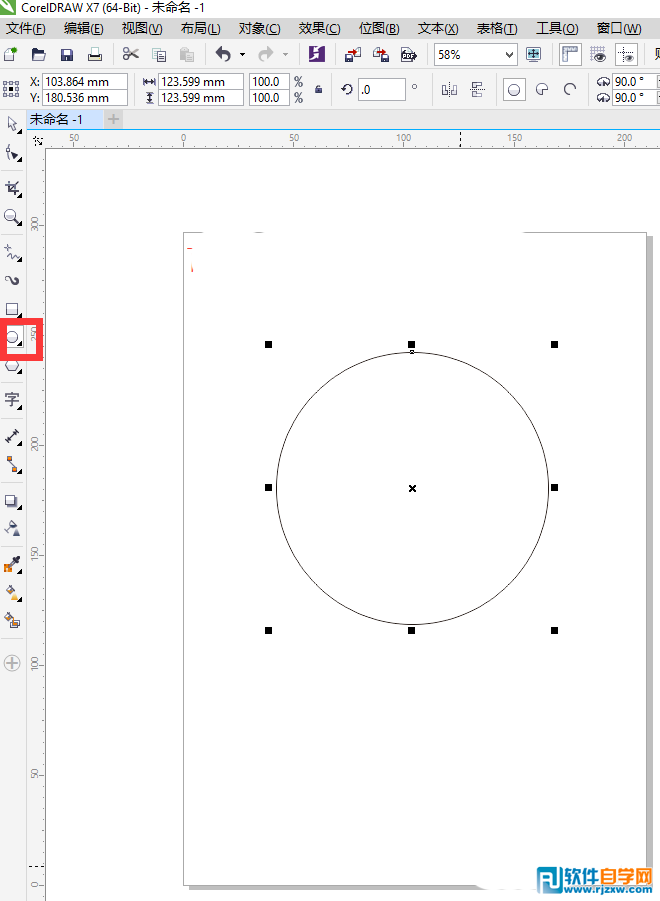Switch ellipse to Arc mode
Viewport: 660px width, 901px height.
pyautogui.click(x=570, y=90)
